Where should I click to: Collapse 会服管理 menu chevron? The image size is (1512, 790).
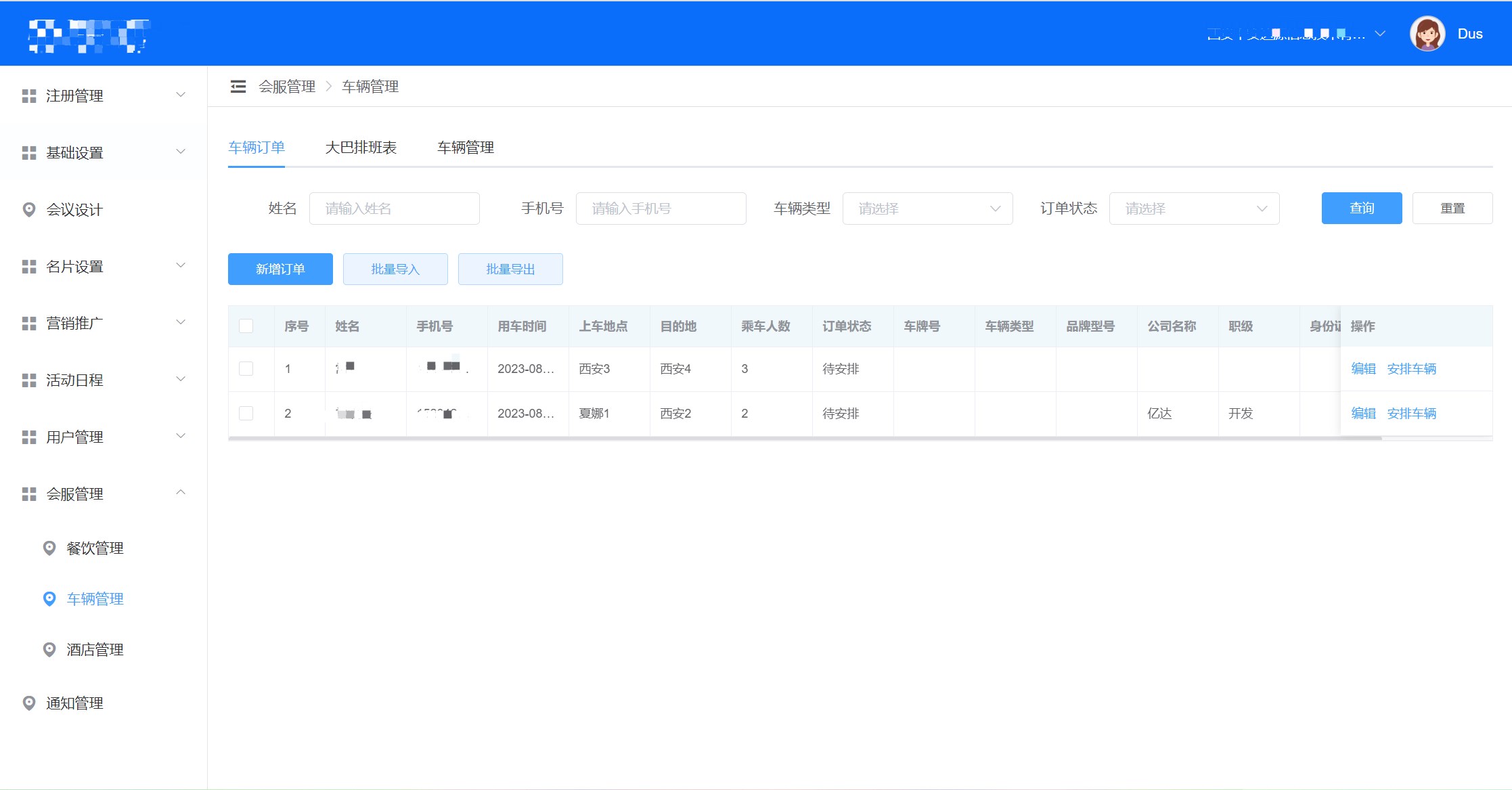(x=181, y=493)
